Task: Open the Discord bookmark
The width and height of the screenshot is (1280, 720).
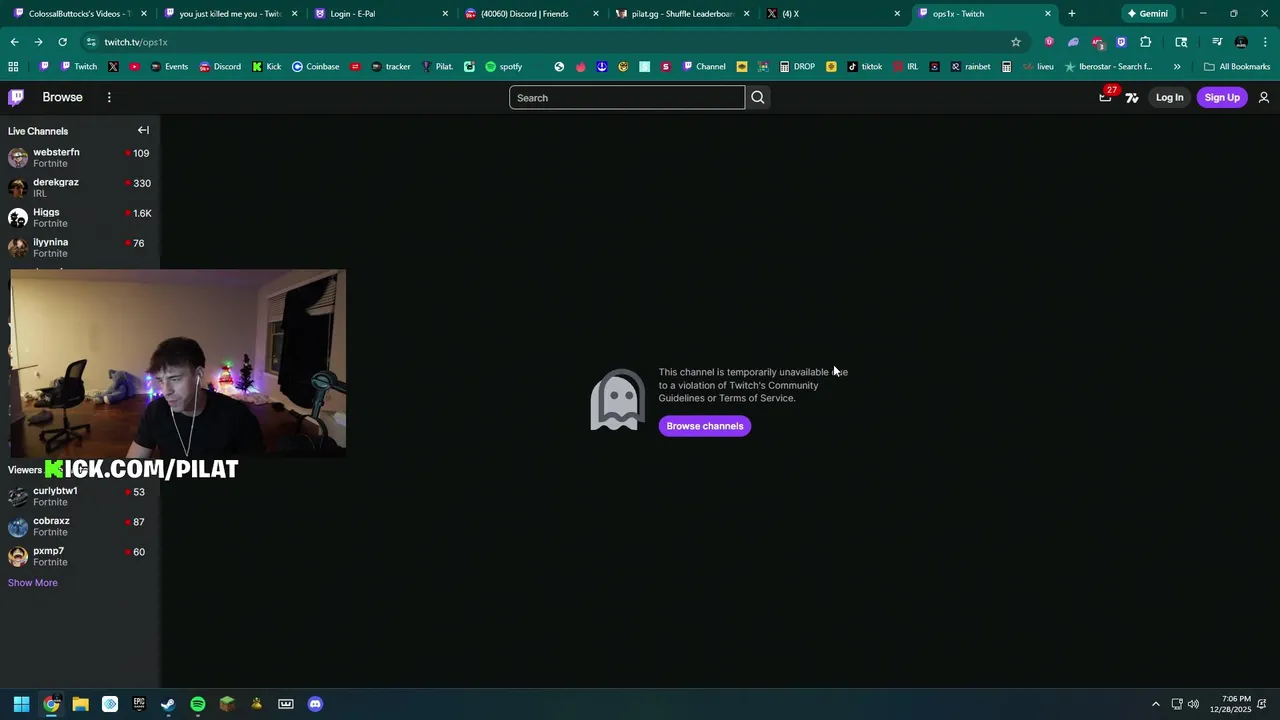Action: coord(220,66)
